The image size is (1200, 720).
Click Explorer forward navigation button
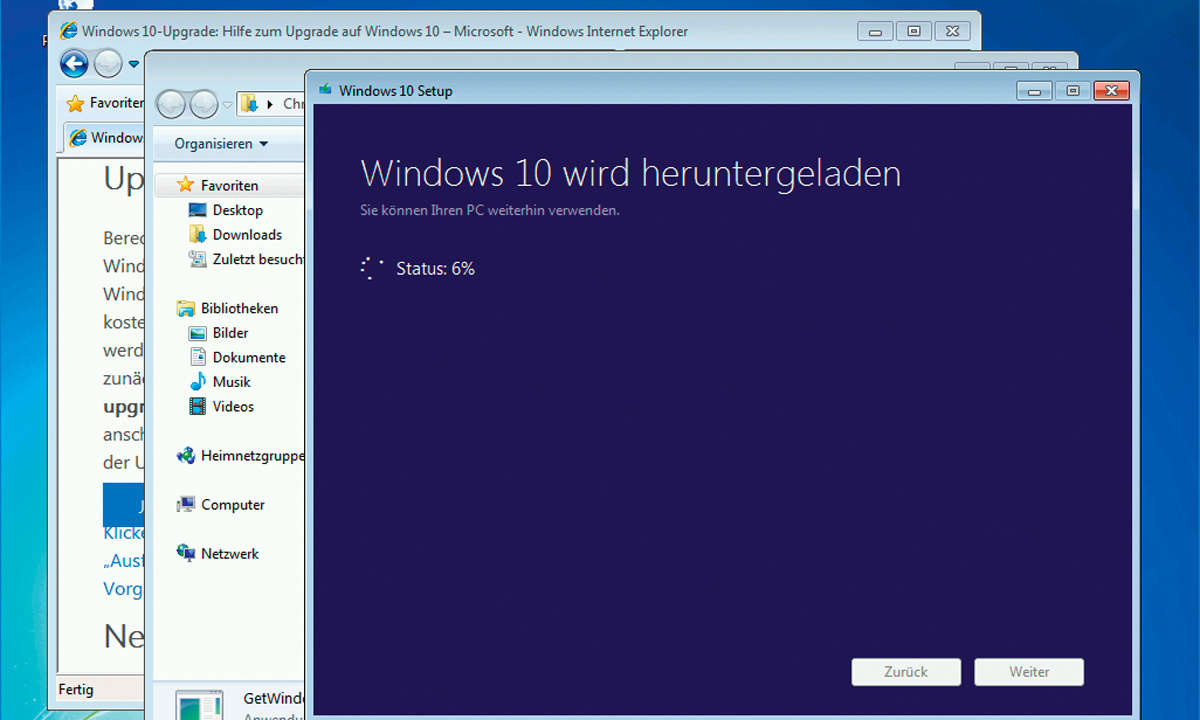204,103
